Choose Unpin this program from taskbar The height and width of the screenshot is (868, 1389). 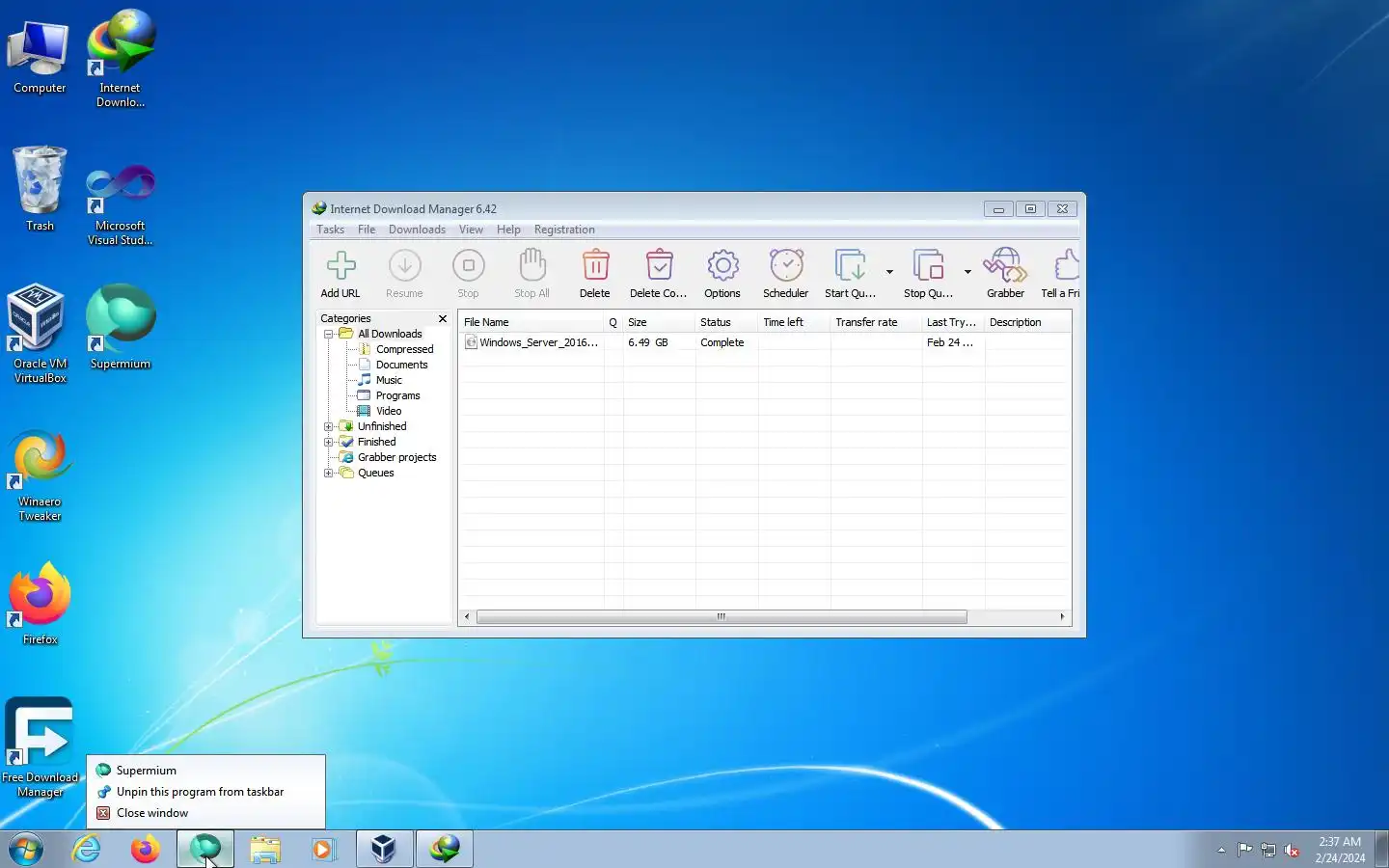click(205, 792)
